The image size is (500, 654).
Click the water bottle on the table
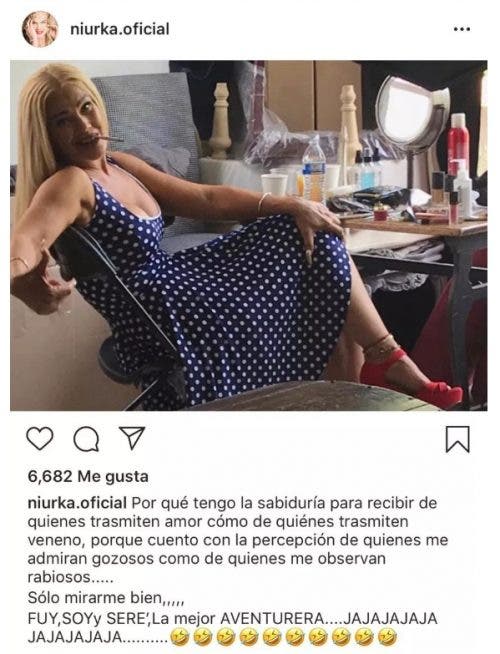[x=314, y=170]
